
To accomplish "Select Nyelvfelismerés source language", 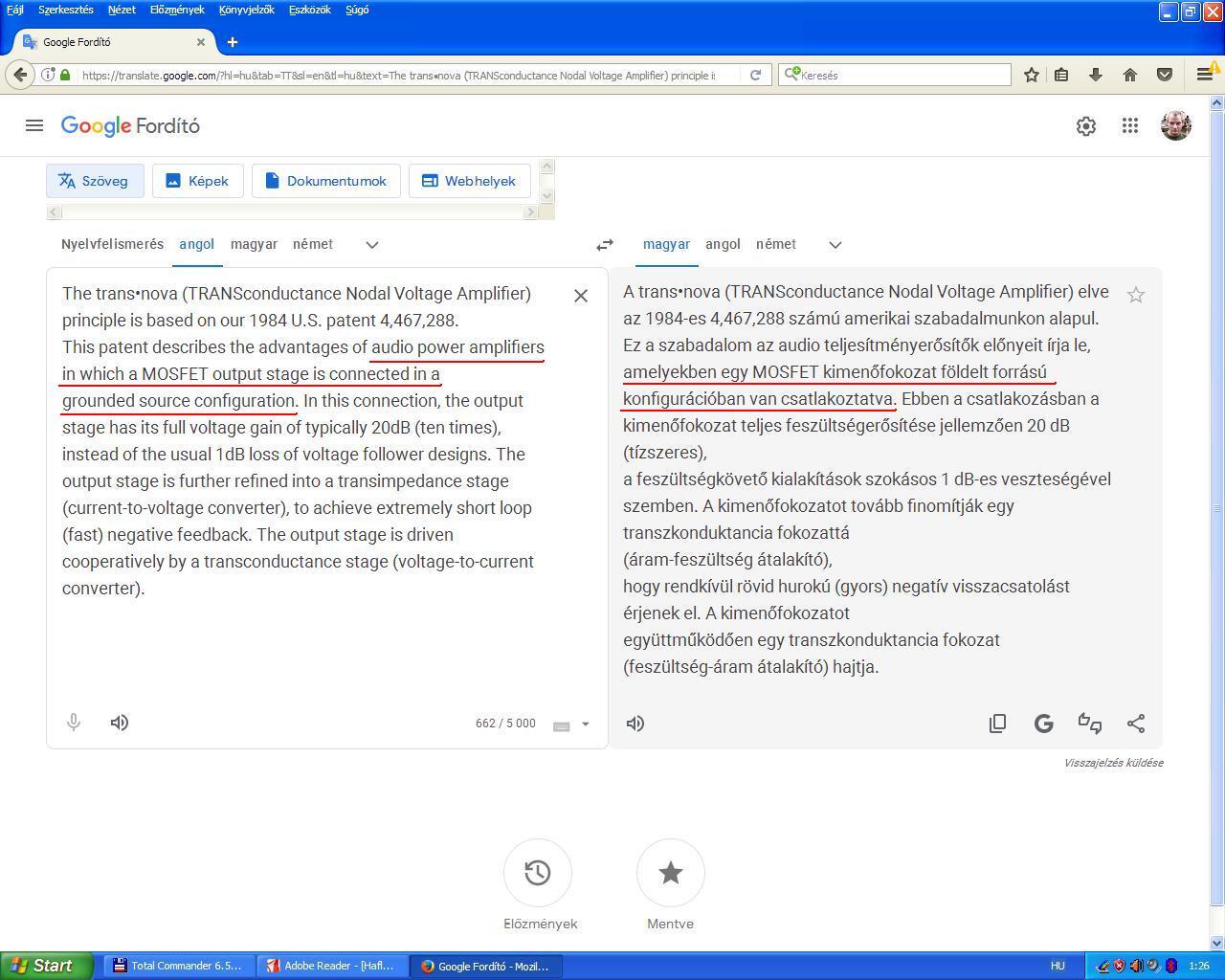I will tap(112, 244).
